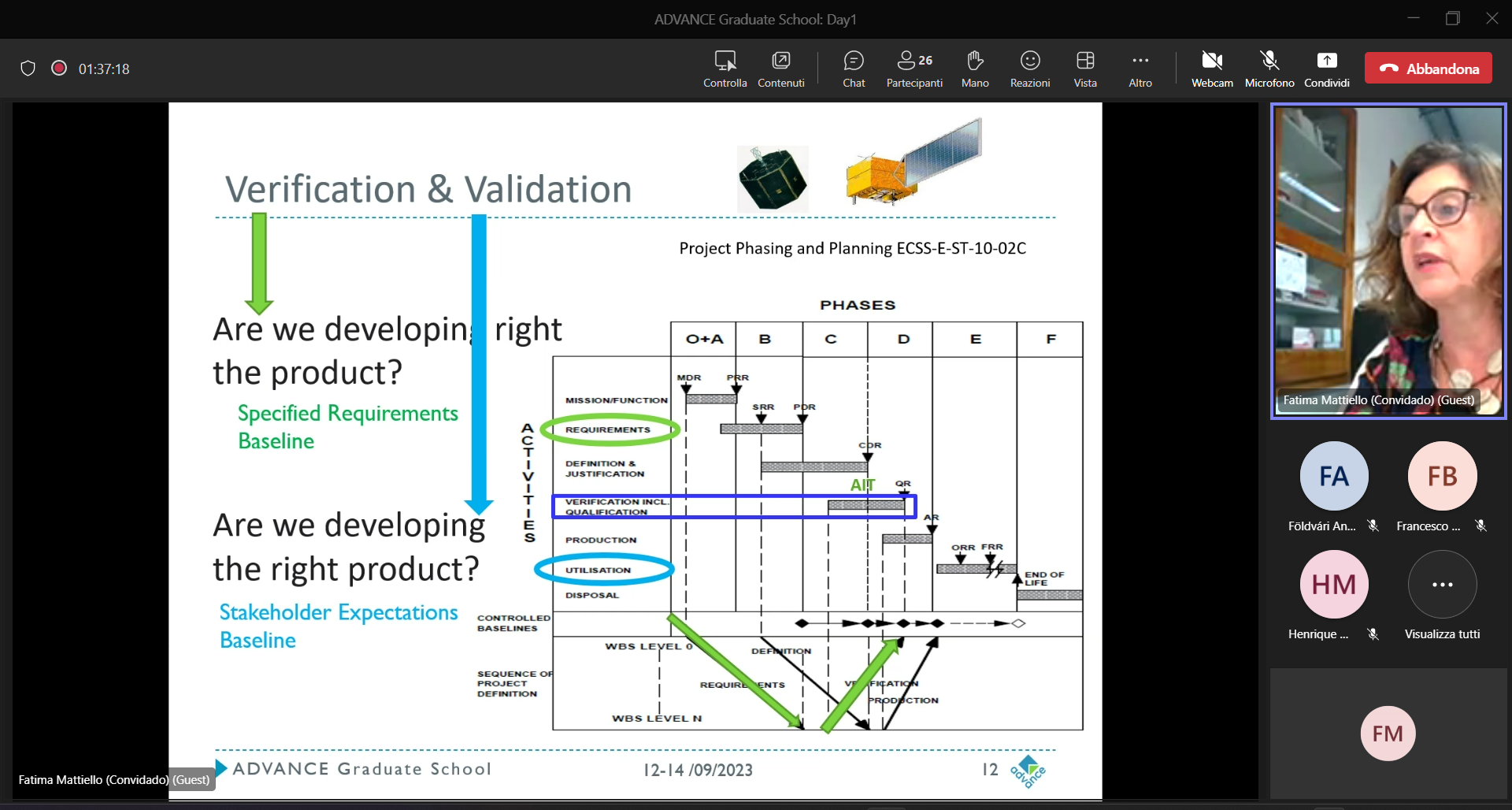
Task: Open the Altro more-options menu
Action: pos(1140,69)
